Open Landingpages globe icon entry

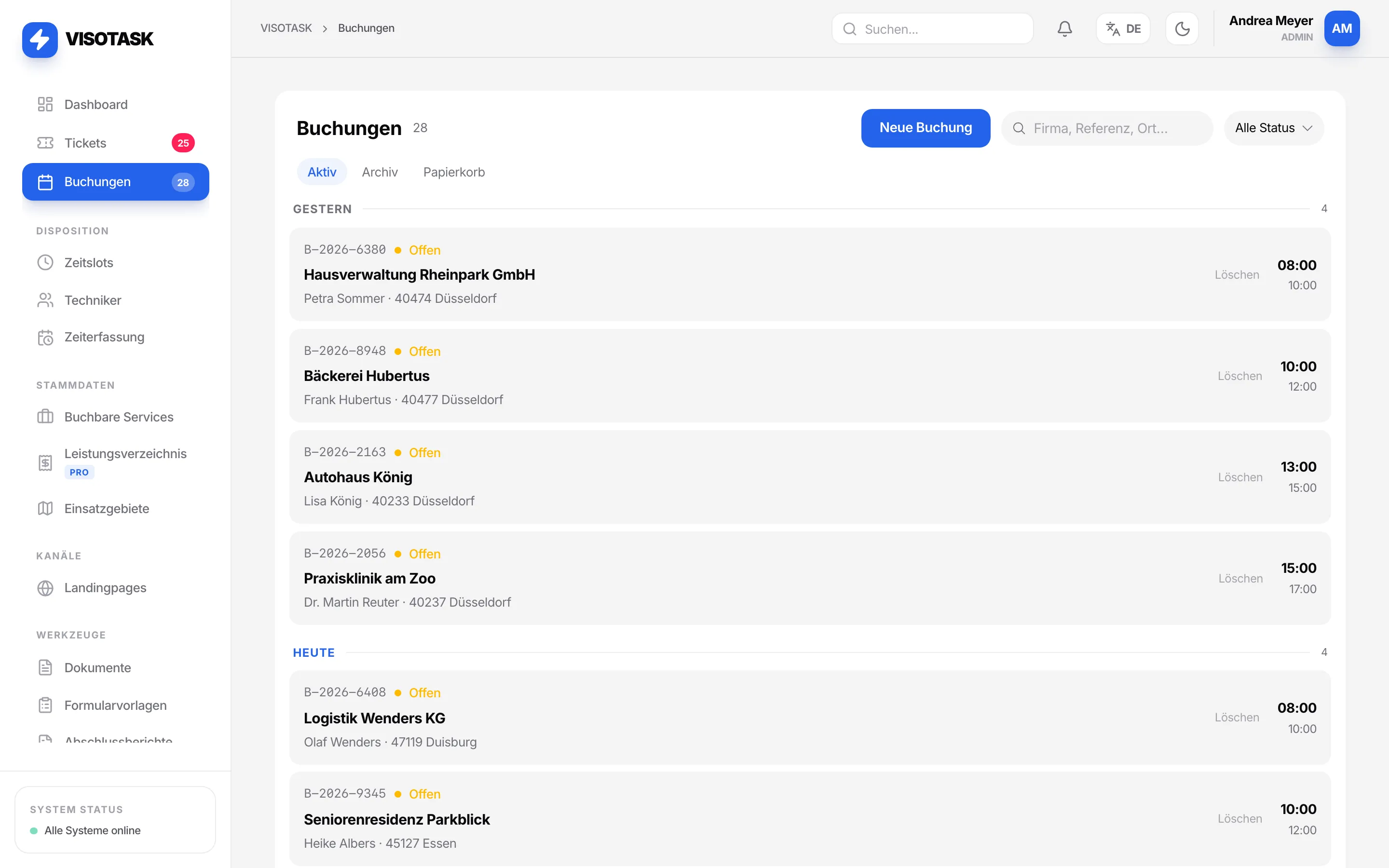click(x=115, y=588)
